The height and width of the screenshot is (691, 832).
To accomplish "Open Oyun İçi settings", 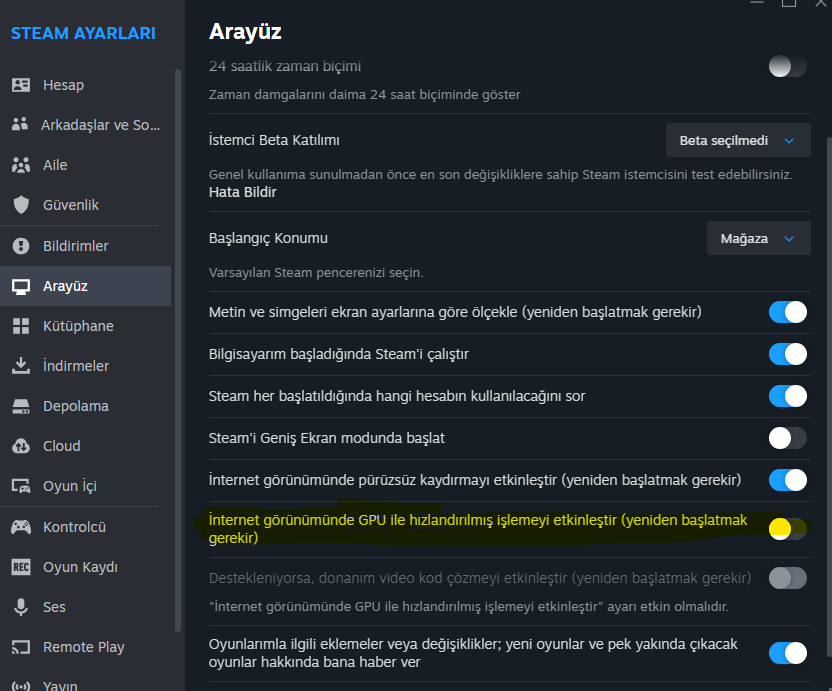I will pyautogui.click(x=85, y=486).
